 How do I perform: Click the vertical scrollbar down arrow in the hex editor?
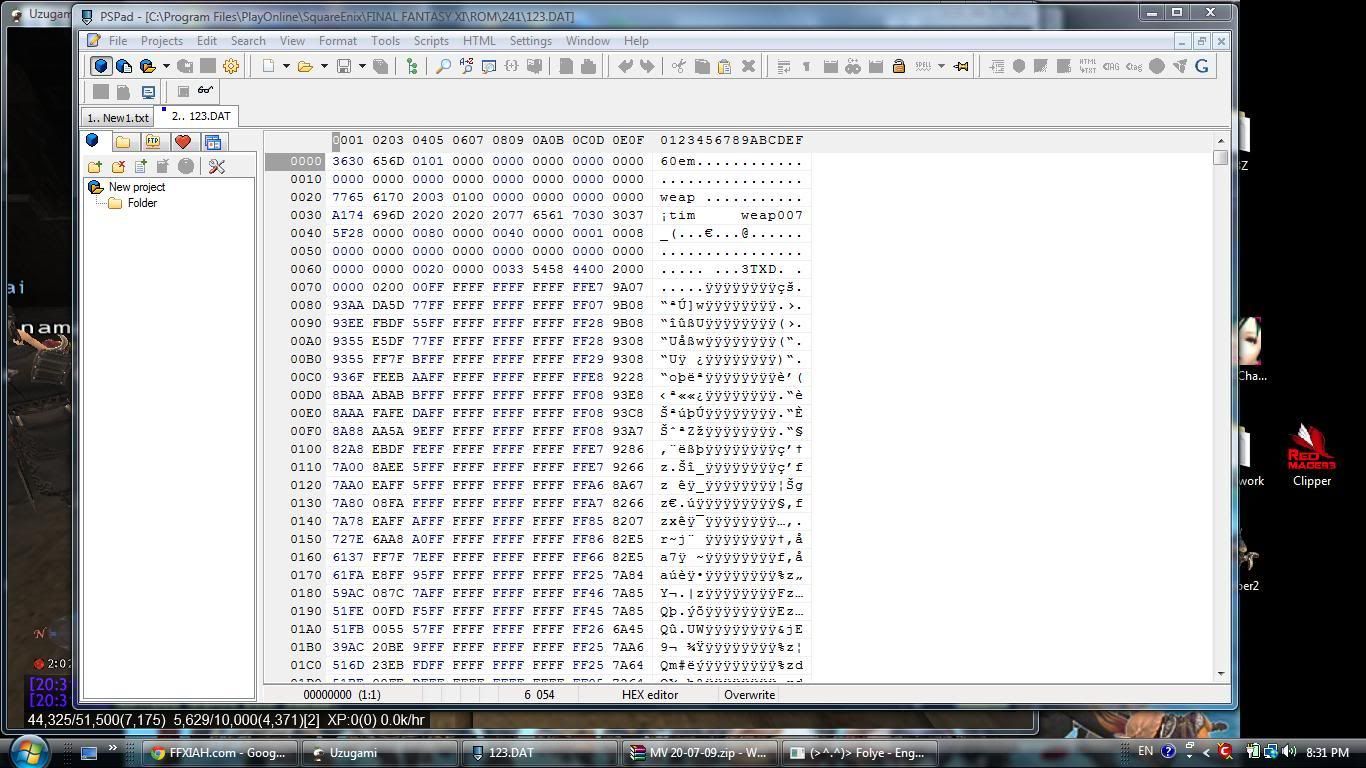click(x=1220, y=673)
